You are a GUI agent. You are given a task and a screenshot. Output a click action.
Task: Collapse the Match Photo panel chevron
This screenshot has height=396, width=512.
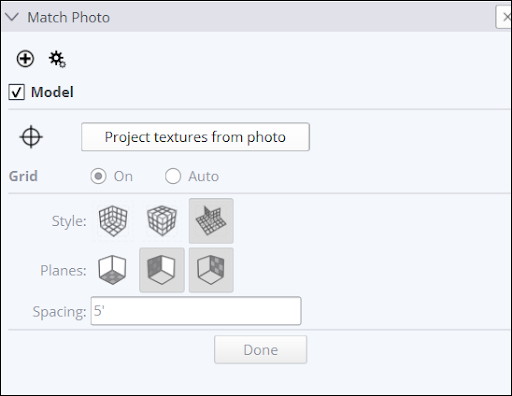12,17
